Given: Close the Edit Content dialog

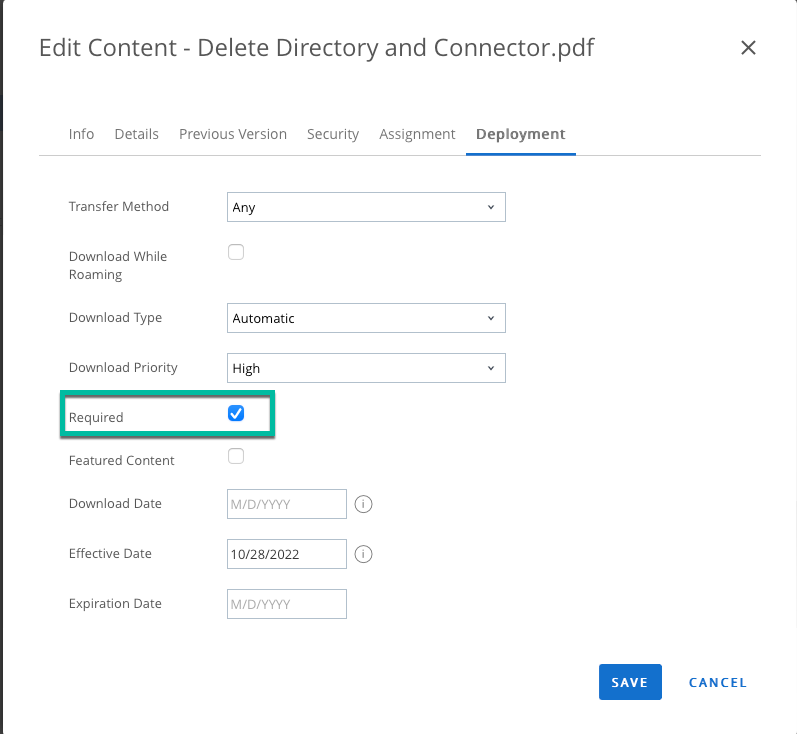Looking at the screenshot, I should tap(748, 47).
